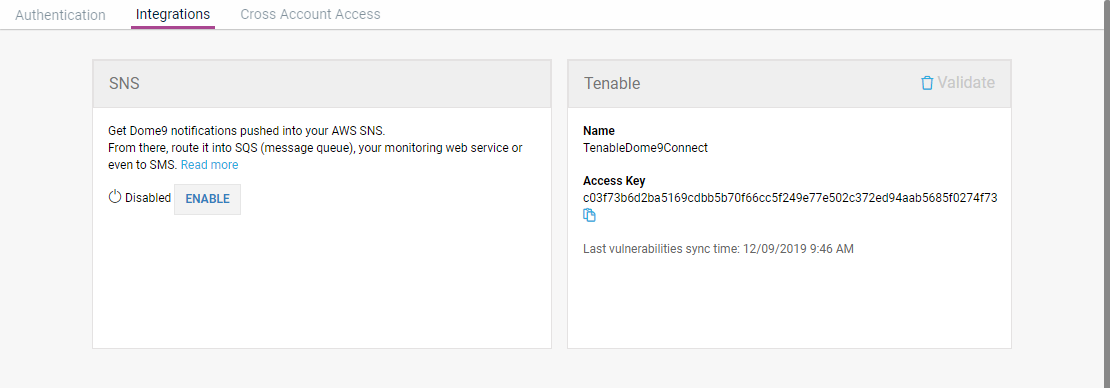The width and height of the screenshot is (1110, 388).
Task: Click the Dome9 notifications description text
Action: click(246, 132)
